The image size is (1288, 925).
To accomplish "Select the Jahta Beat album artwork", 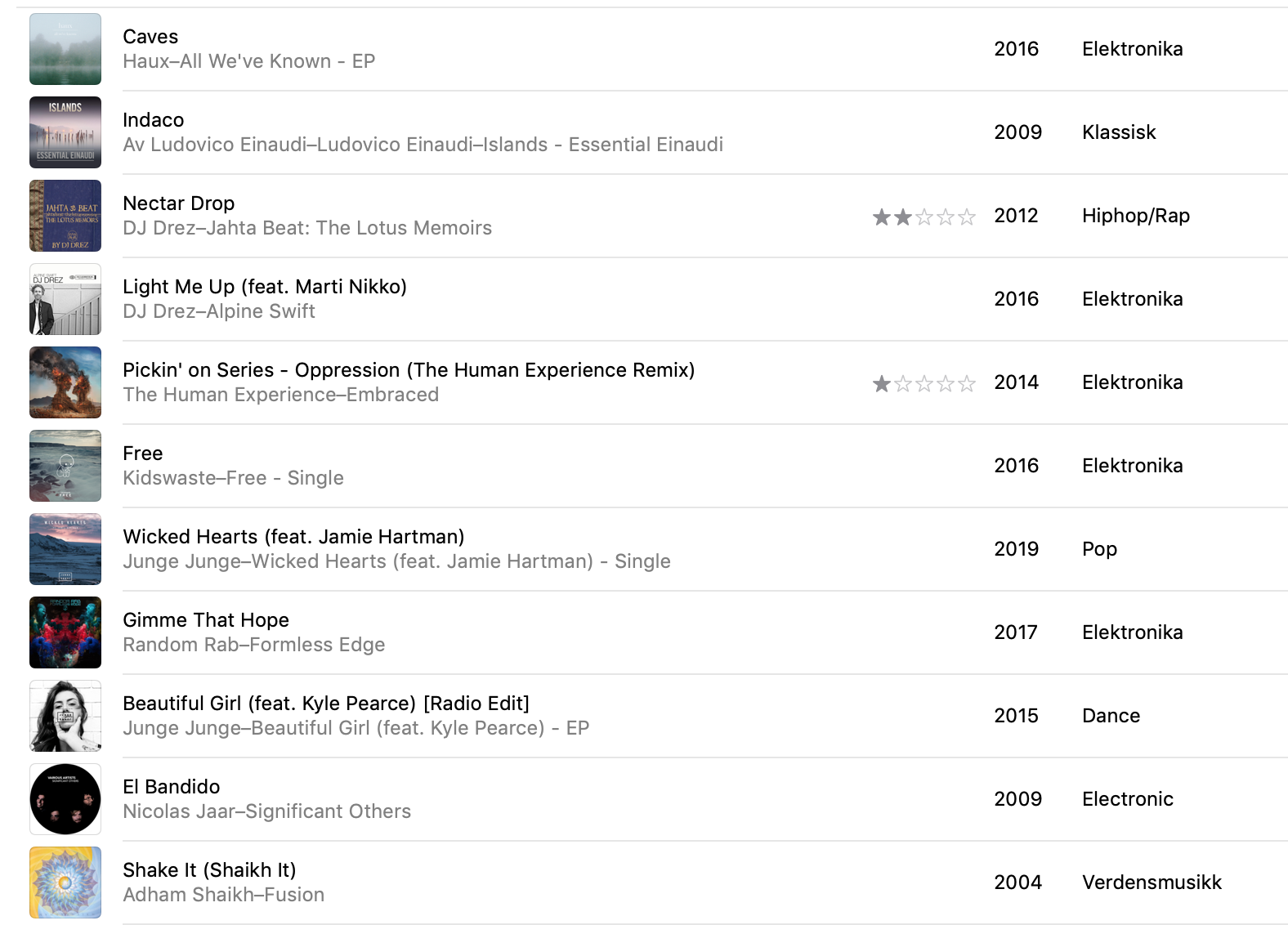I will pos(65,216).
